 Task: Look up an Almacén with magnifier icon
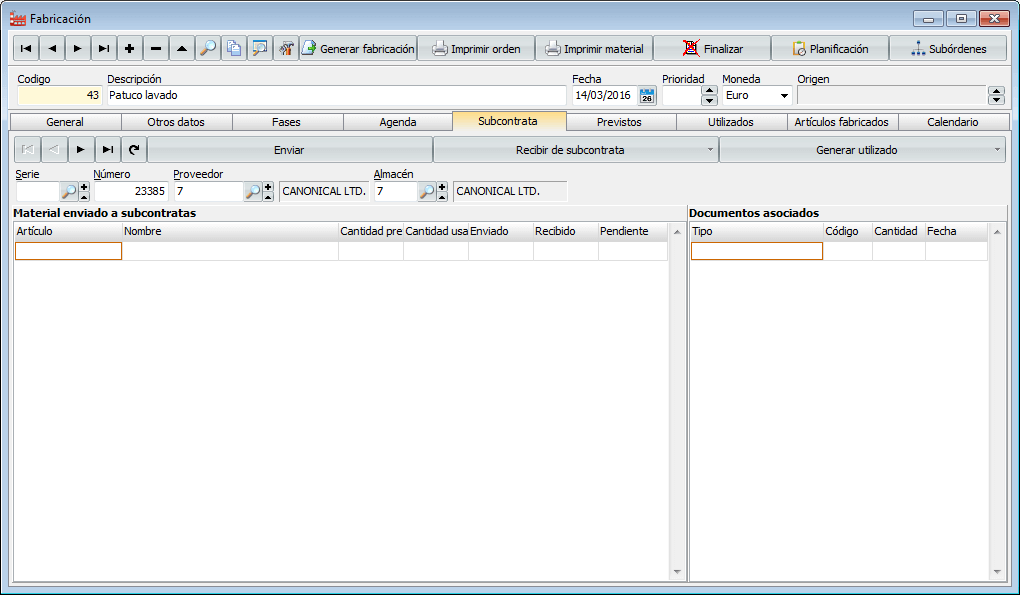pos(426,191)
